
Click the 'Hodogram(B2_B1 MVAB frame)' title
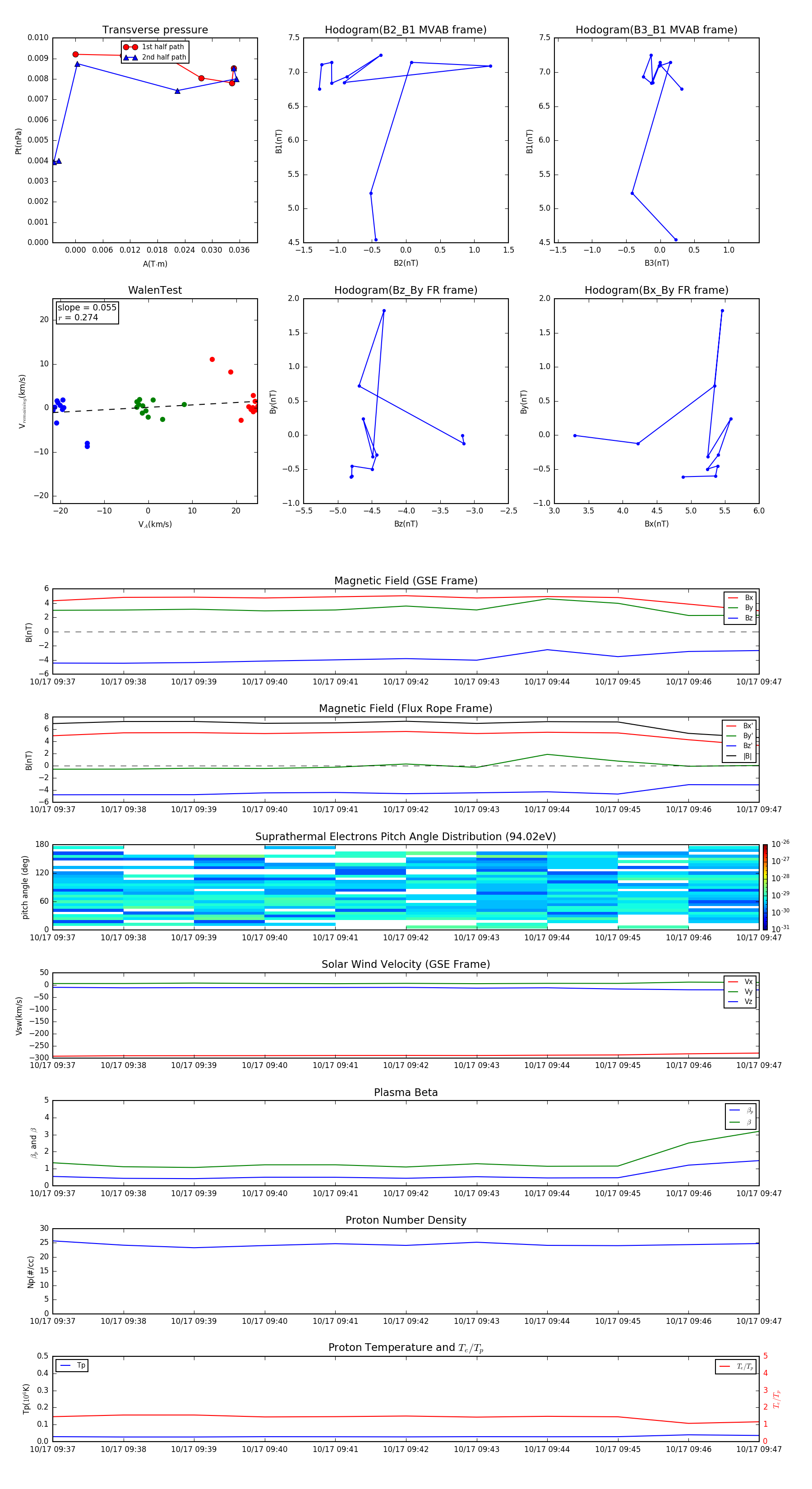coord(406,30)
